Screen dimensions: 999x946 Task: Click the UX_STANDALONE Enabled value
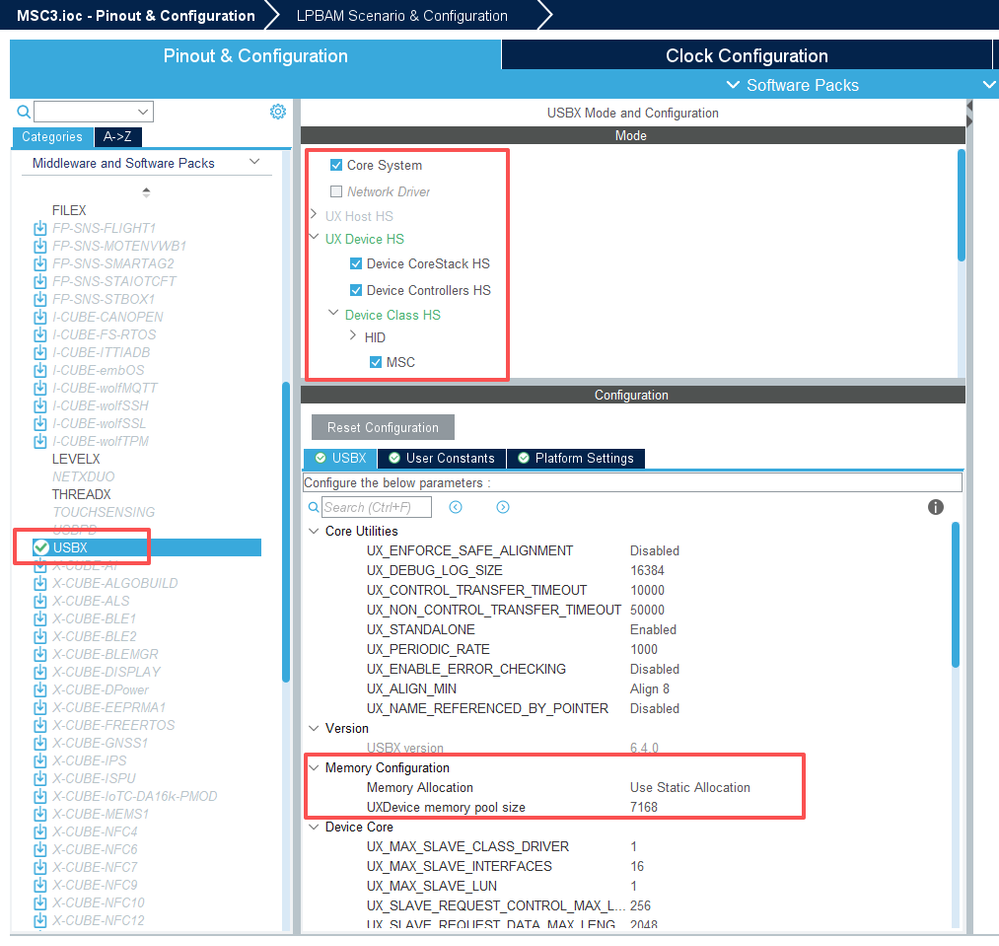coord(653,629)
